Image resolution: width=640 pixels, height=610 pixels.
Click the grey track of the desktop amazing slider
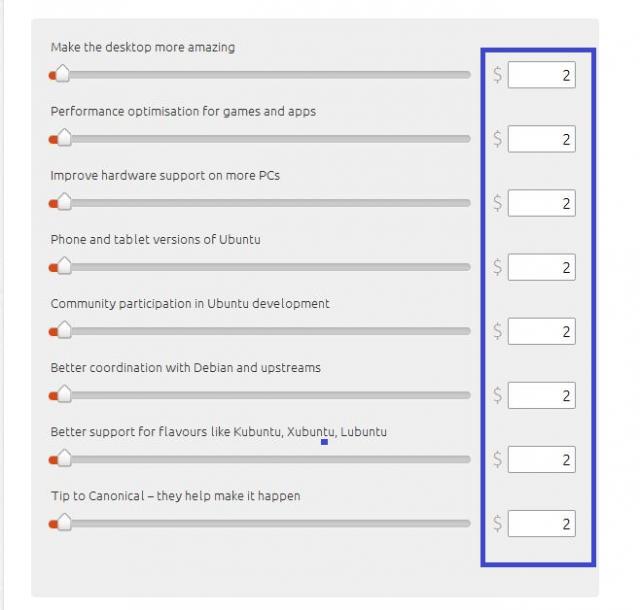[x=270, y=75]
